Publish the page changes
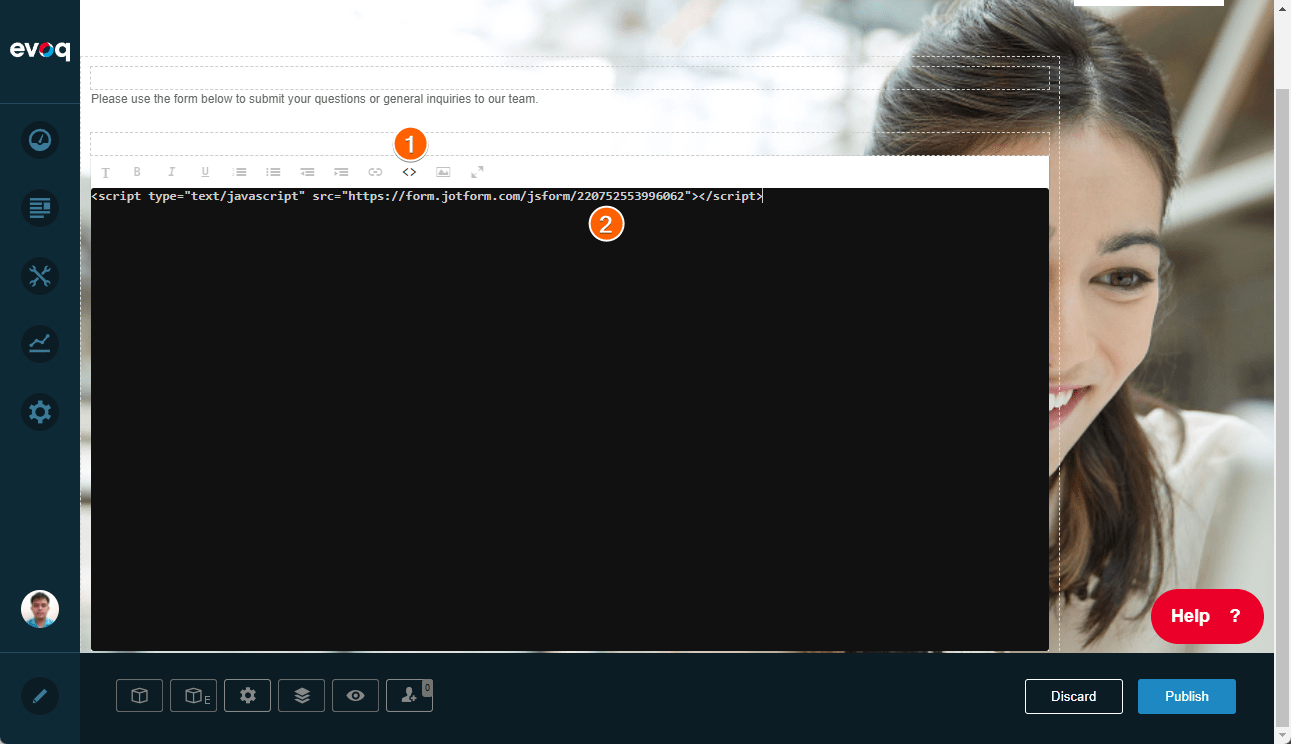1291x744 pixels. (1187, 696)
